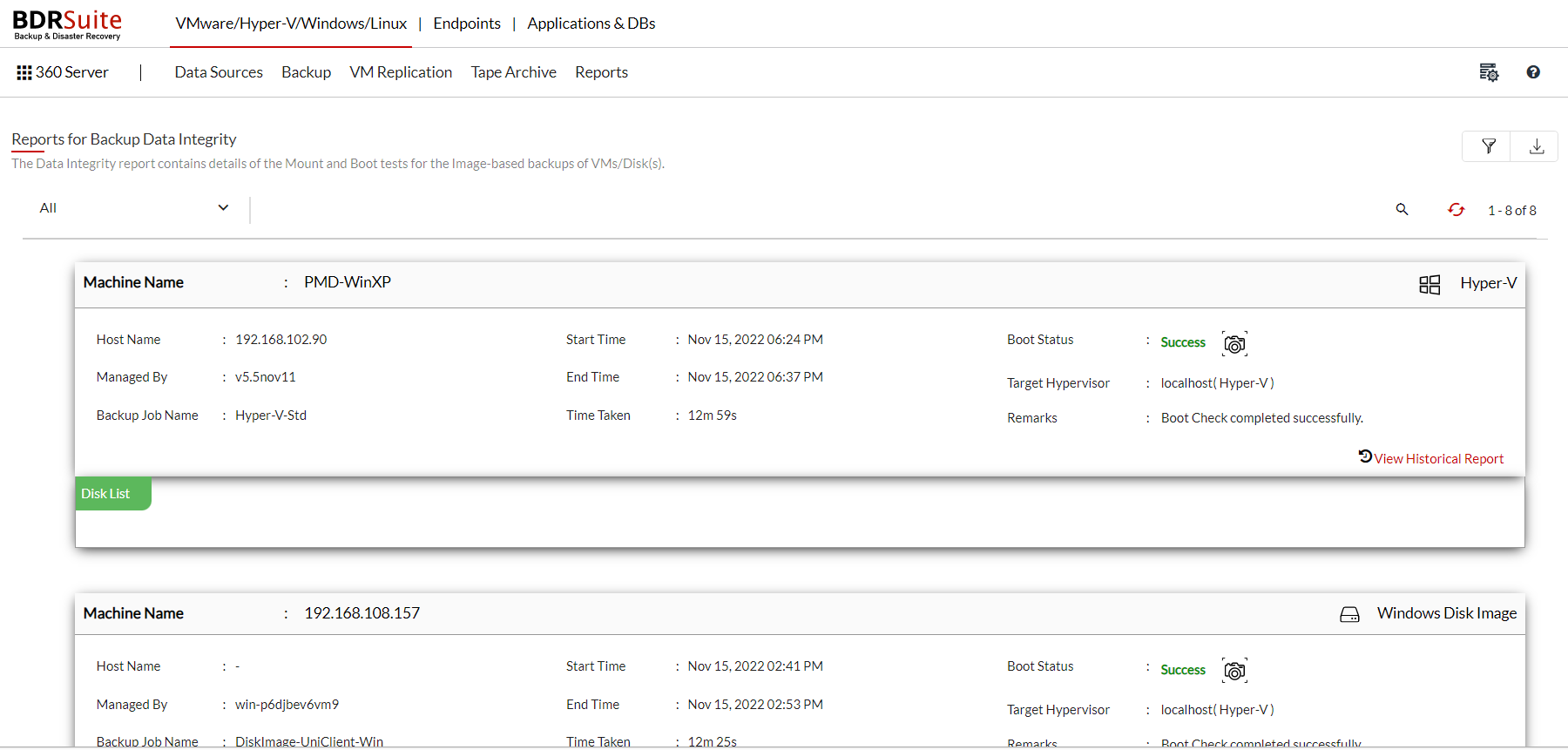Viewport: 1568px width, 750px height.
Task: Click the history icon beside View Historical Report
Action: 1365,456
